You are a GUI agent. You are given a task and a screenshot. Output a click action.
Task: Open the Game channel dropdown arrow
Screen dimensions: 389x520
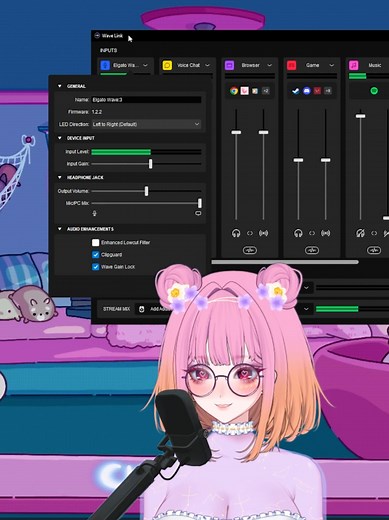click(331, 65)
